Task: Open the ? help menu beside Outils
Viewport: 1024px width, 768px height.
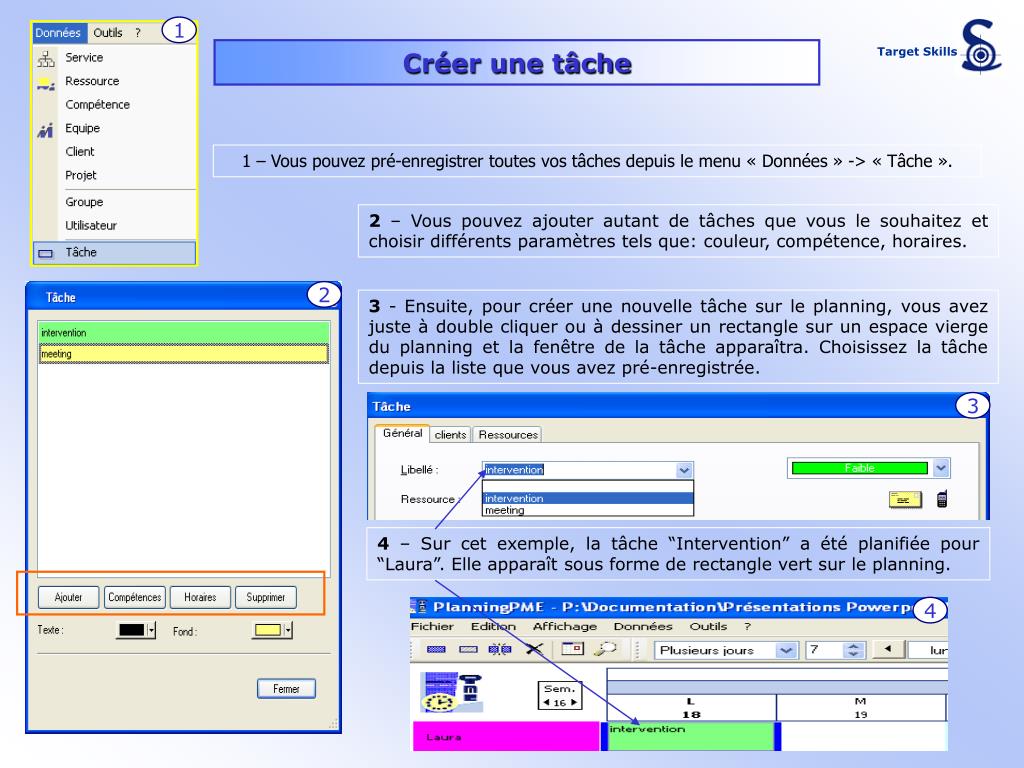Action: [x=138, y=33]
